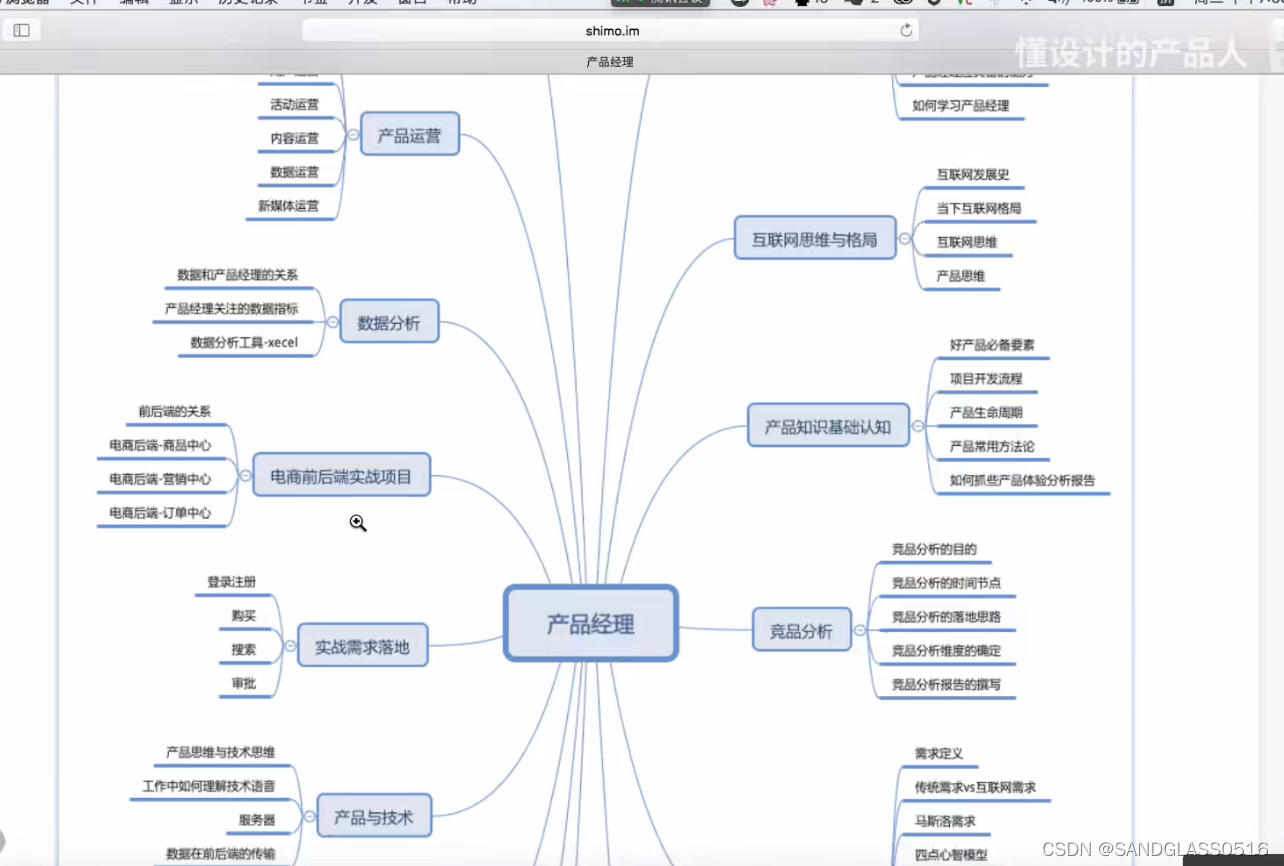1284x866 pixels.
Task: Click the 竞品分析维度的确定 subtopic
Action: click(946, 651)
